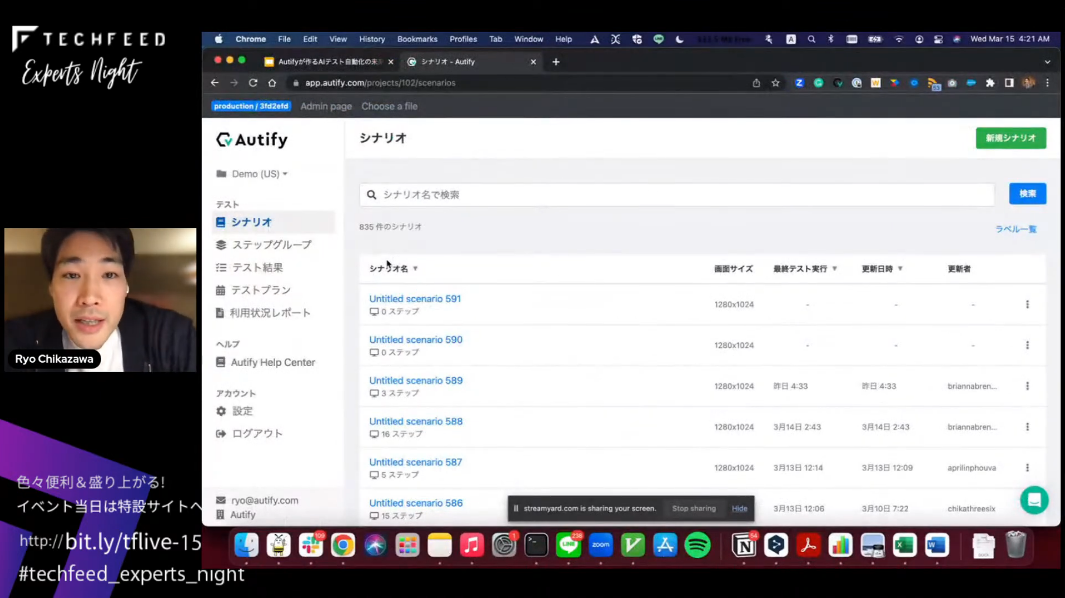Open a new Chrome tab
1065x598 pixels.
[x=556, y=62]
